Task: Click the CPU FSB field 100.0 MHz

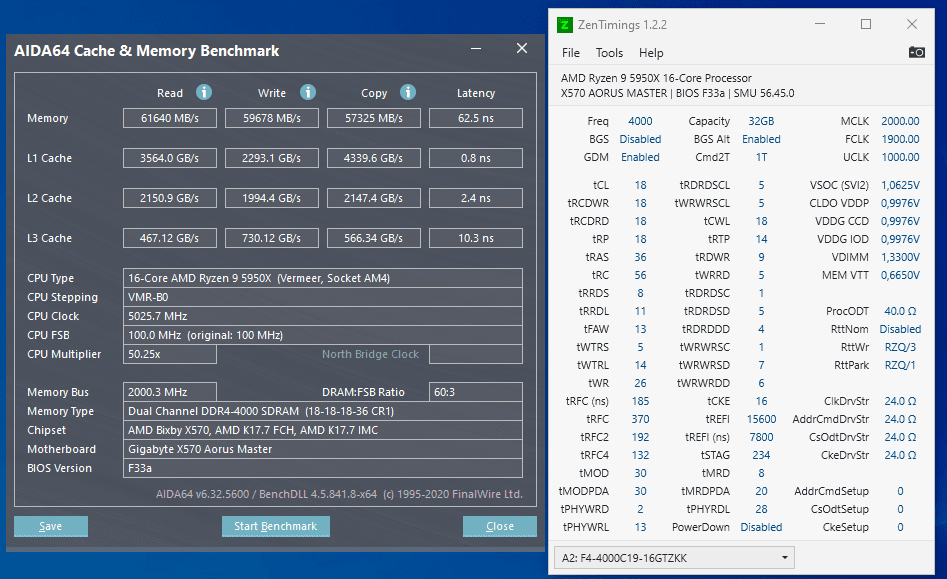Action: point(323,335)
